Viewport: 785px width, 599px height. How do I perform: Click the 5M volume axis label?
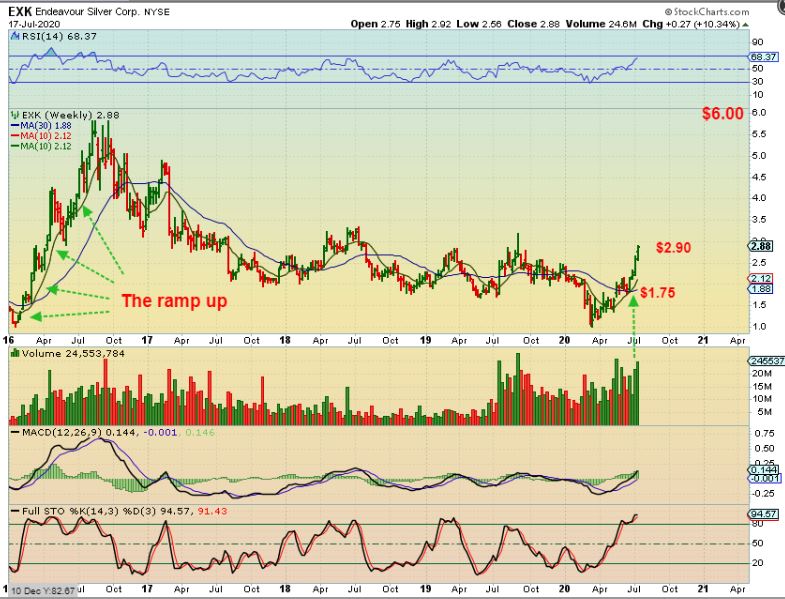point(764,412)
